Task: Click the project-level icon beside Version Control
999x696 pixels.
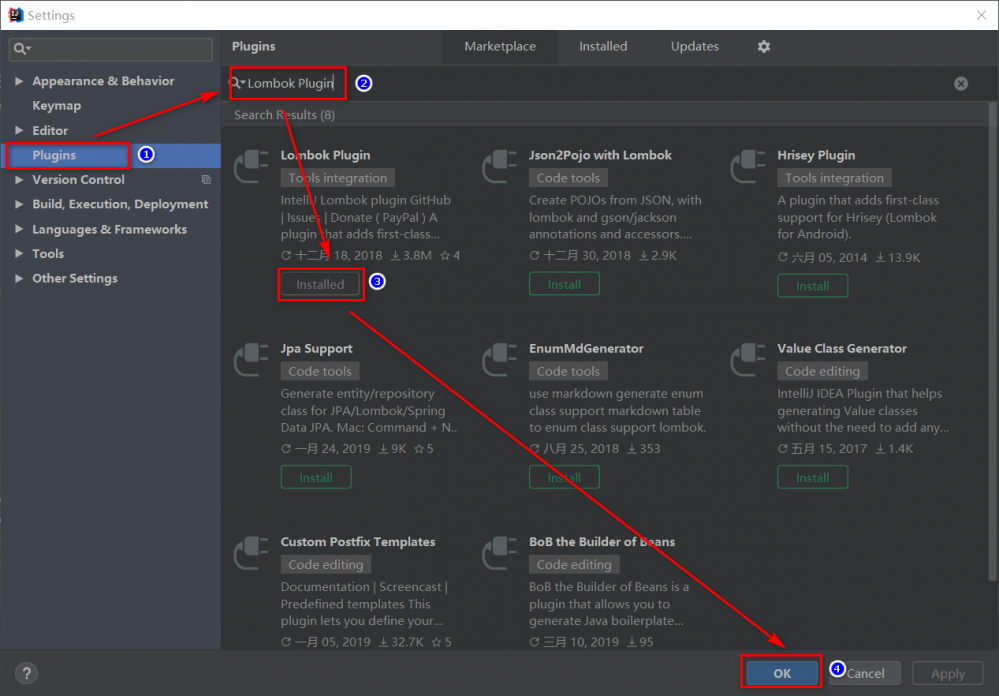Action: tap(206, 180)
